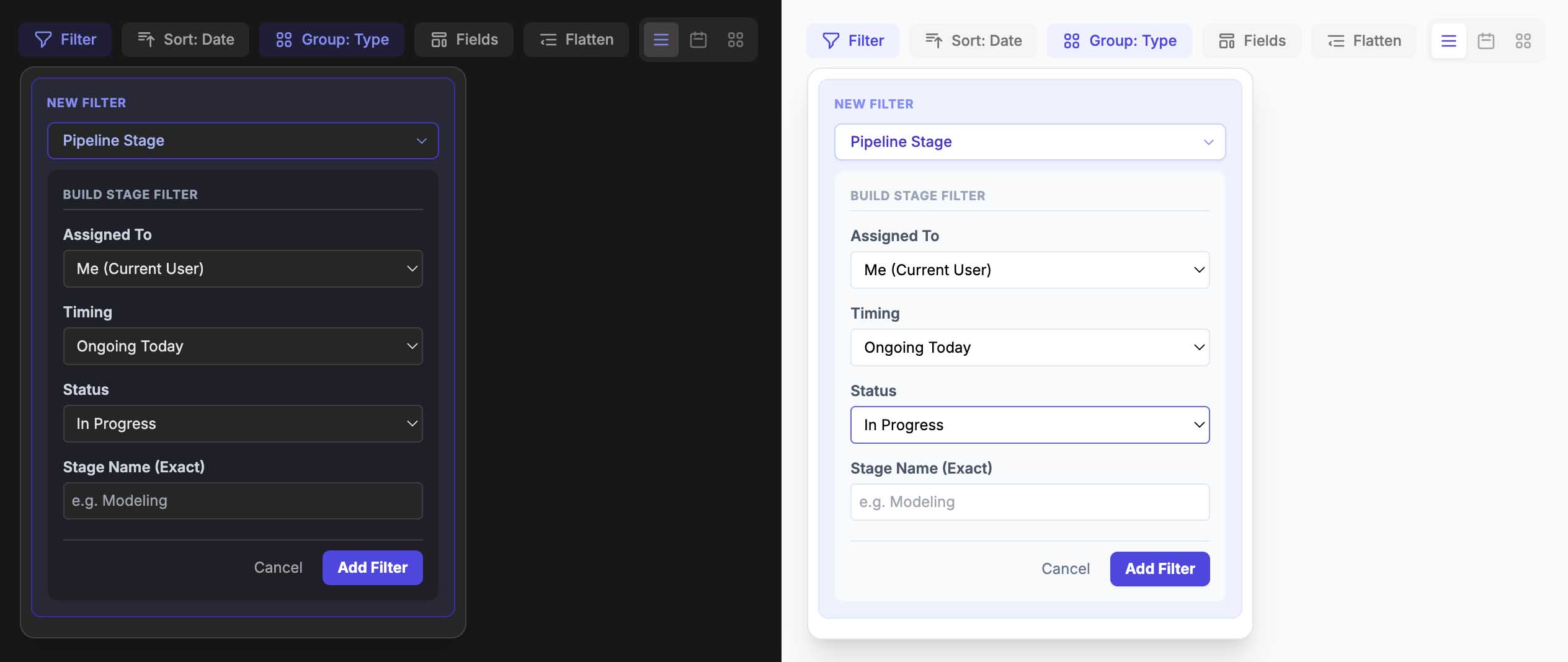Switch to grid view using squares icon
This screenshot has height=662, width=1568.
pyautogui.click(x=736, y=39)
